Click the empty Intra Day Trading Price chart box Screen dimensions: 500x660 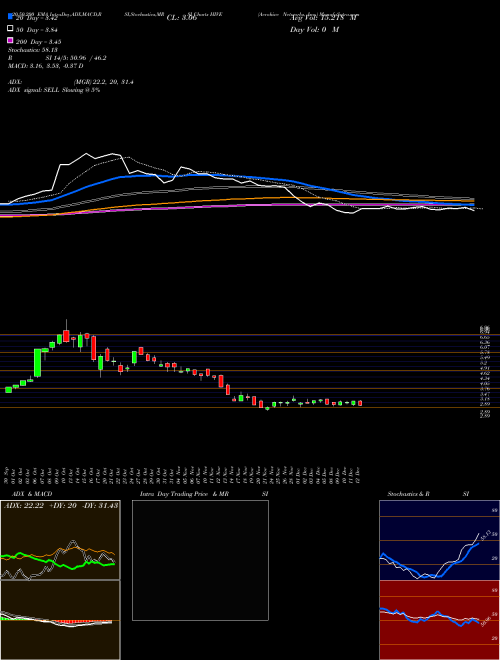[x=200, y=560]
